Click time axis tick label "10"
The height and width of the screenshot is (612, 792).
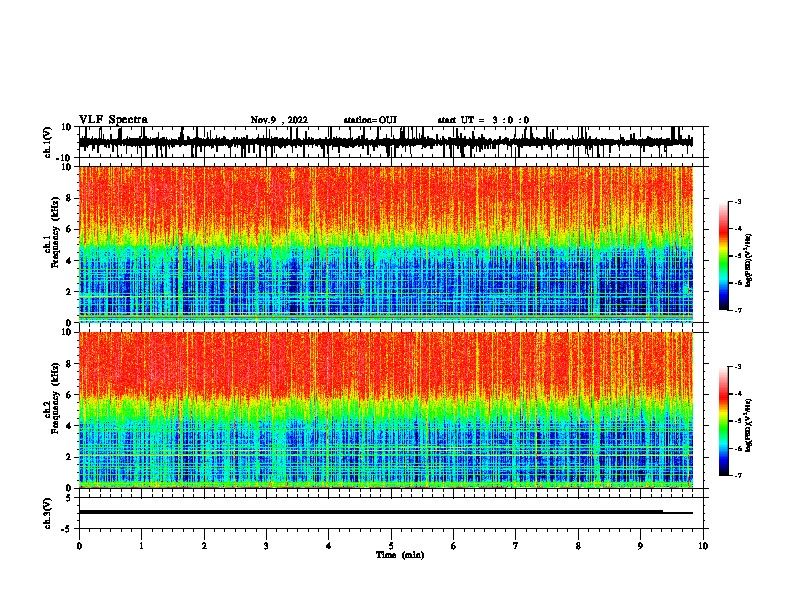703,546
